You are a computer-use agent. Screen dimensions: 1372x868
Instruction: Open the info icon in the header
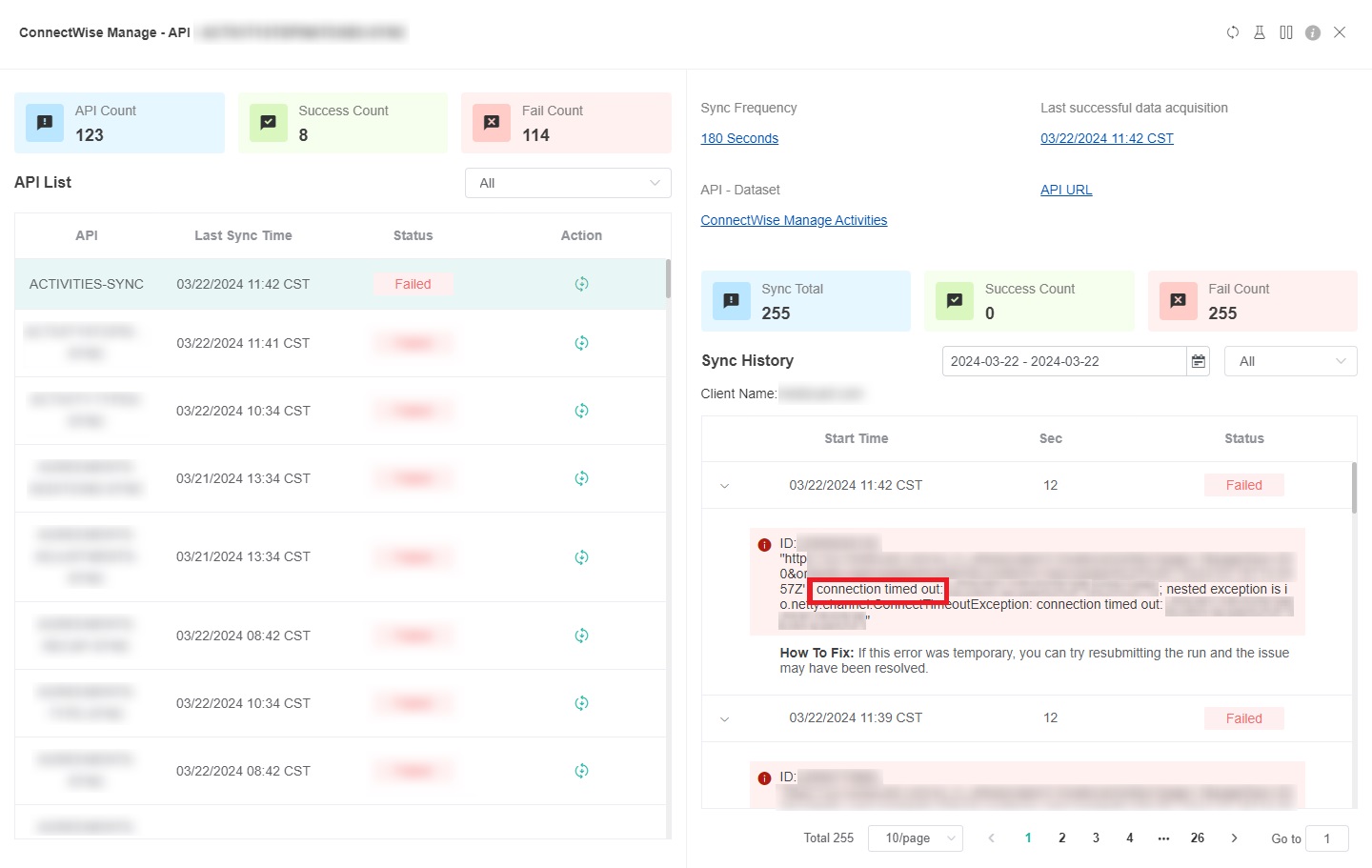coord(1313,32)
